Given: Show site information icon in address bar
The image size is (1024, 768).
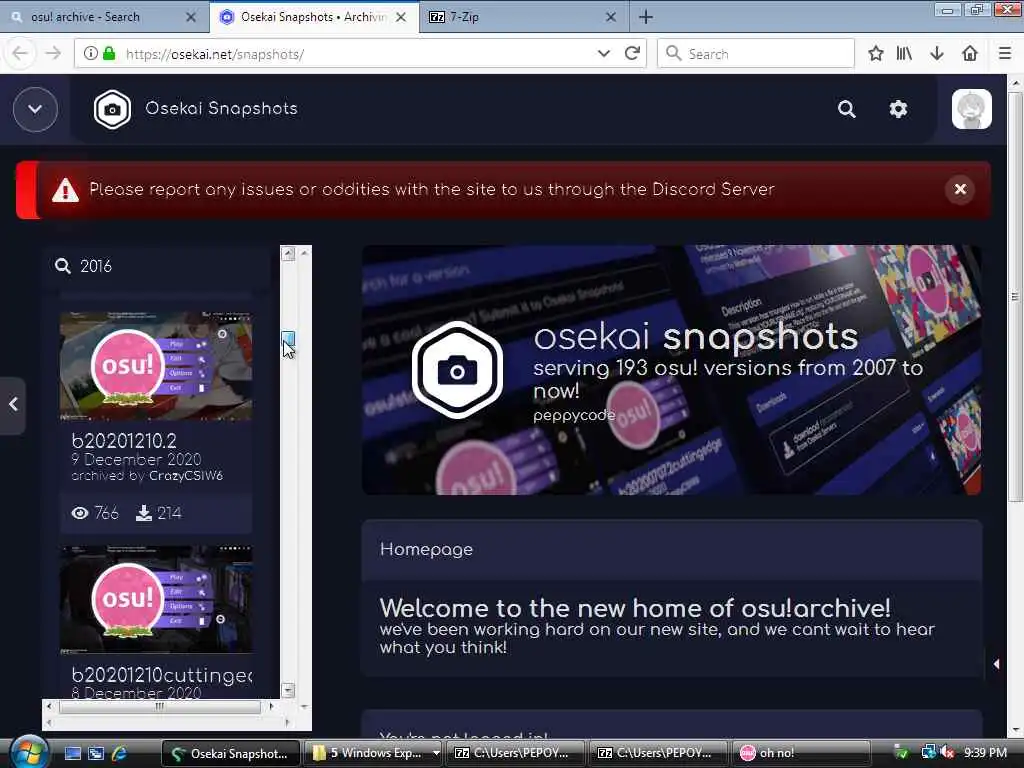Looking at the screenshot, I should pyautogui.click(x=91, y=54).
